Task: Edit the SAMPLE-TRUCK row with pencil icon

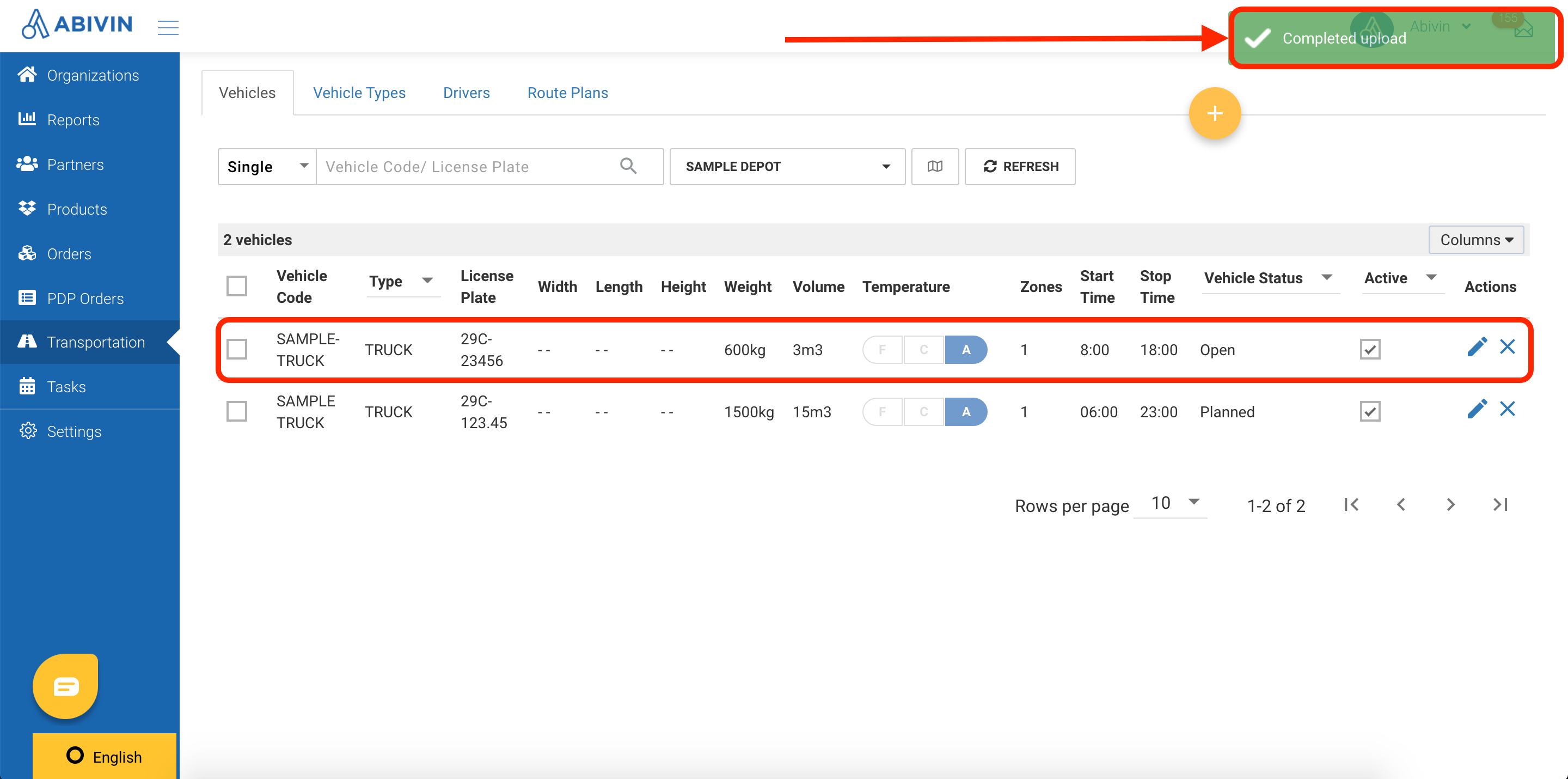Action: [x=1476, y=348]
